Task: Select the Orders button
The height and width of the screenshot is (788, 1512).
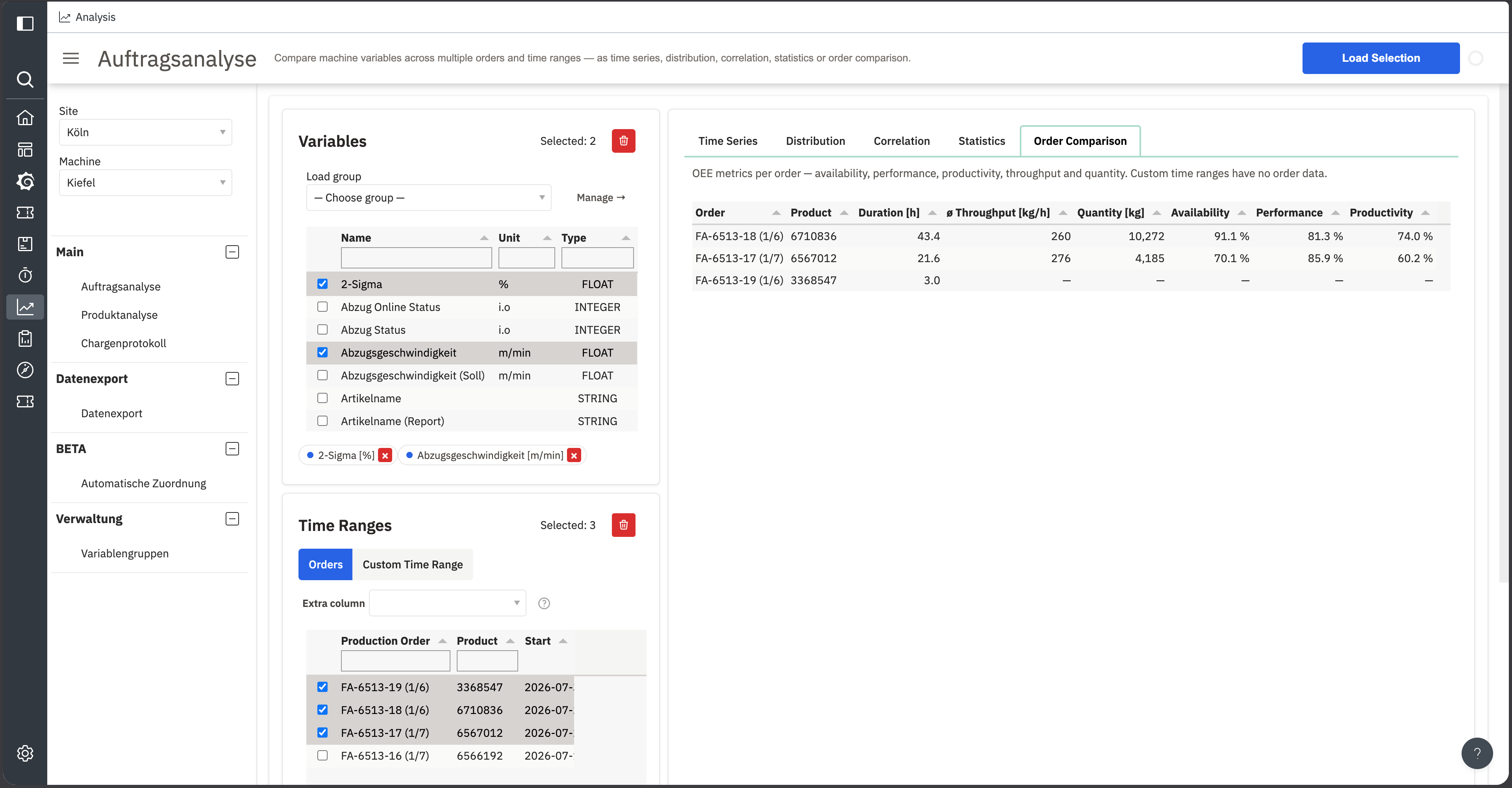Action: tap(325, 564)
